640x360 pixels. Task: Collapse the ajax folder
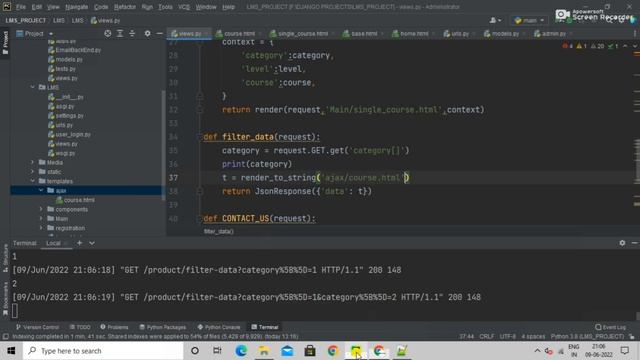pos(41,190)
